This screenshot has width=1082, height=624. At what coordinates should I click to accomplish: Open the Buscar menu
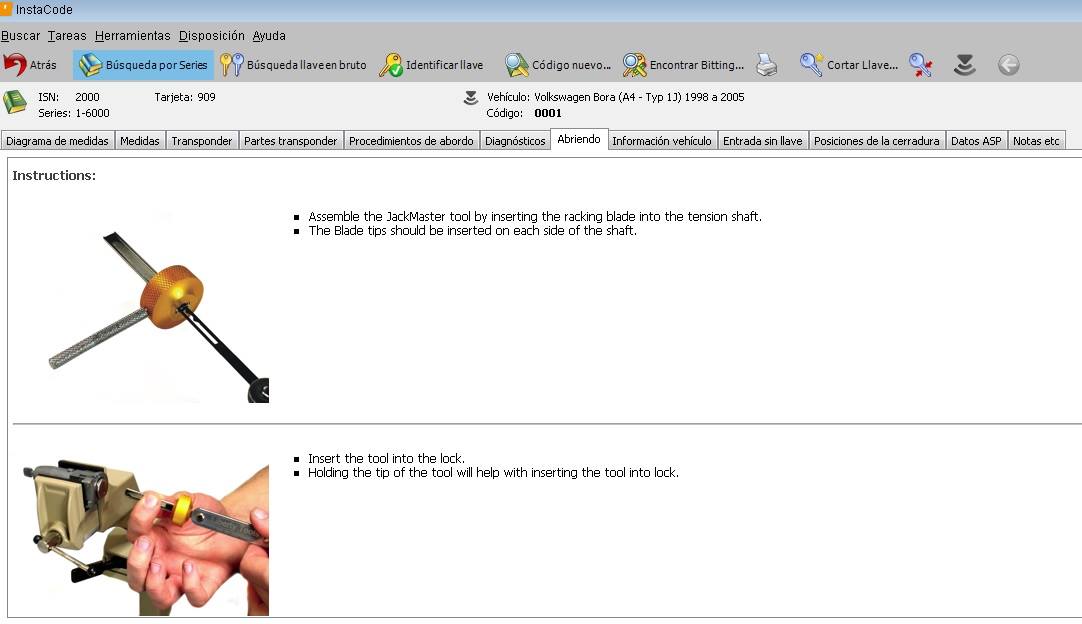pyautogui.click(x=20, y=36)
